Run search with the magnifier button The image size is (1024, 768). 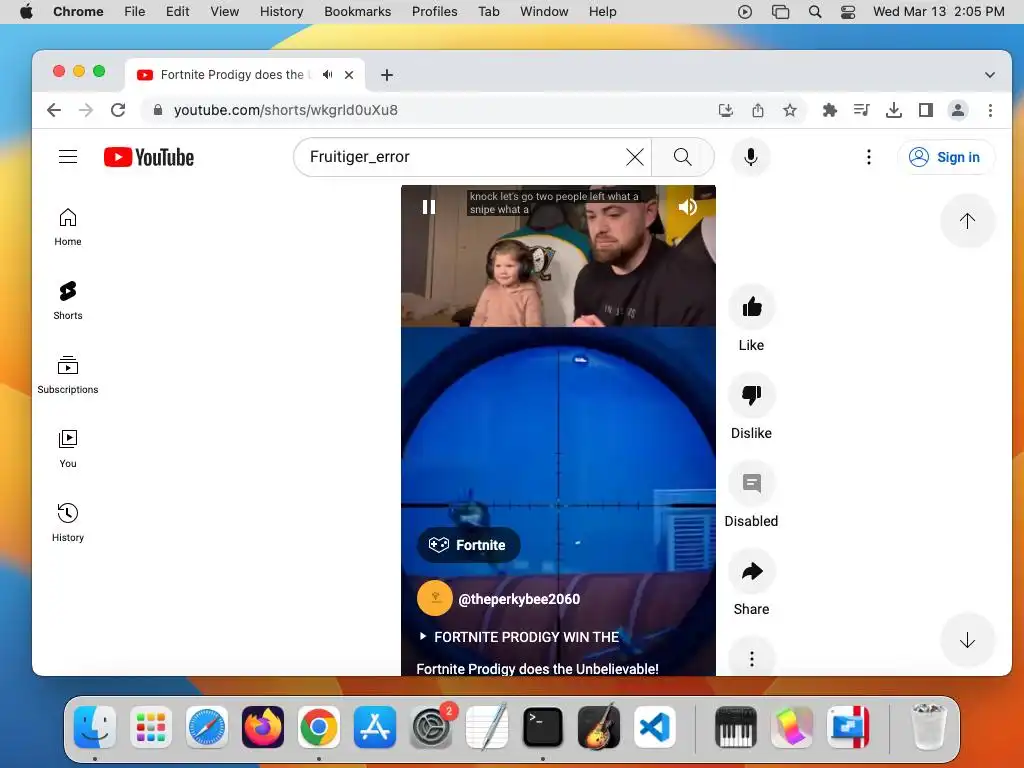(x=682, y=157)
